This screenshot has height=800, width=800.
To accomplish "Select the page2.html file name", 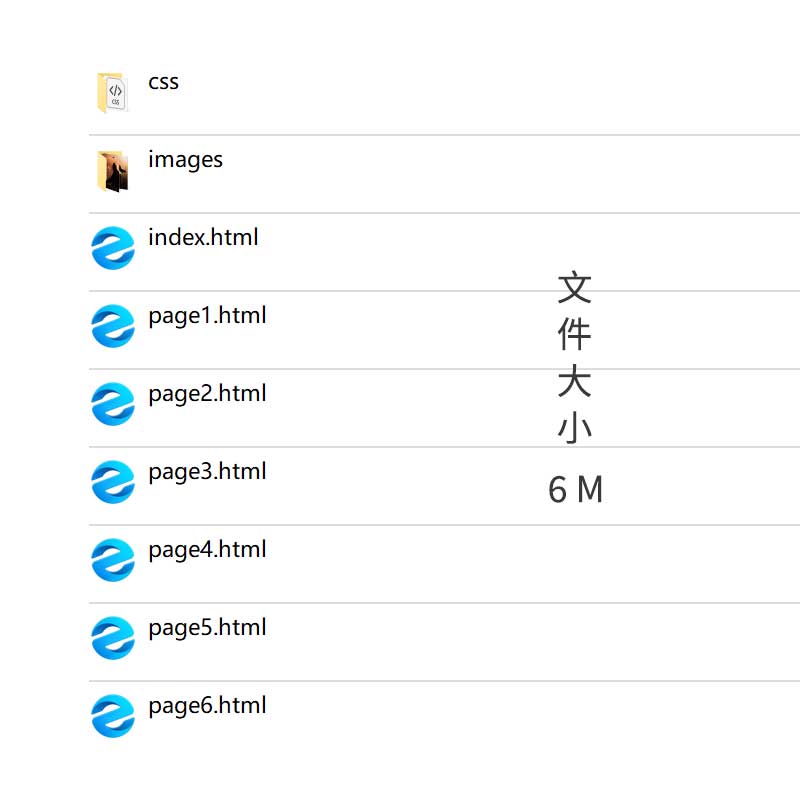I will coord(207,394).
